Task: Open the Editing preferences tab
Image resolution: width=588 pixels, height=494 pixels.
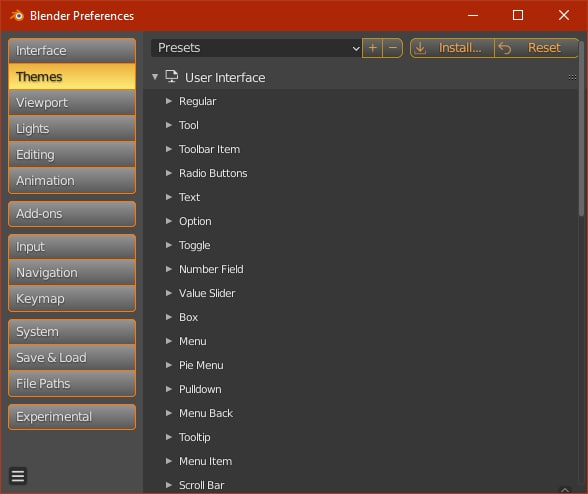Action: tap(72, 155)
